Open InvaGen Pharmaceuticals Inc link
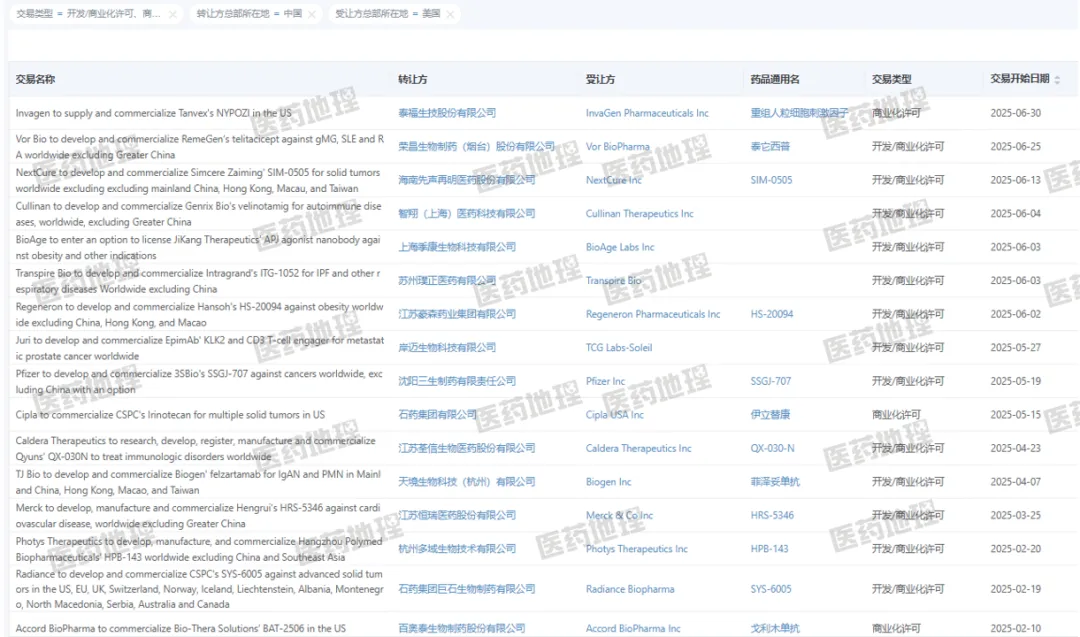 pos(647,113)
